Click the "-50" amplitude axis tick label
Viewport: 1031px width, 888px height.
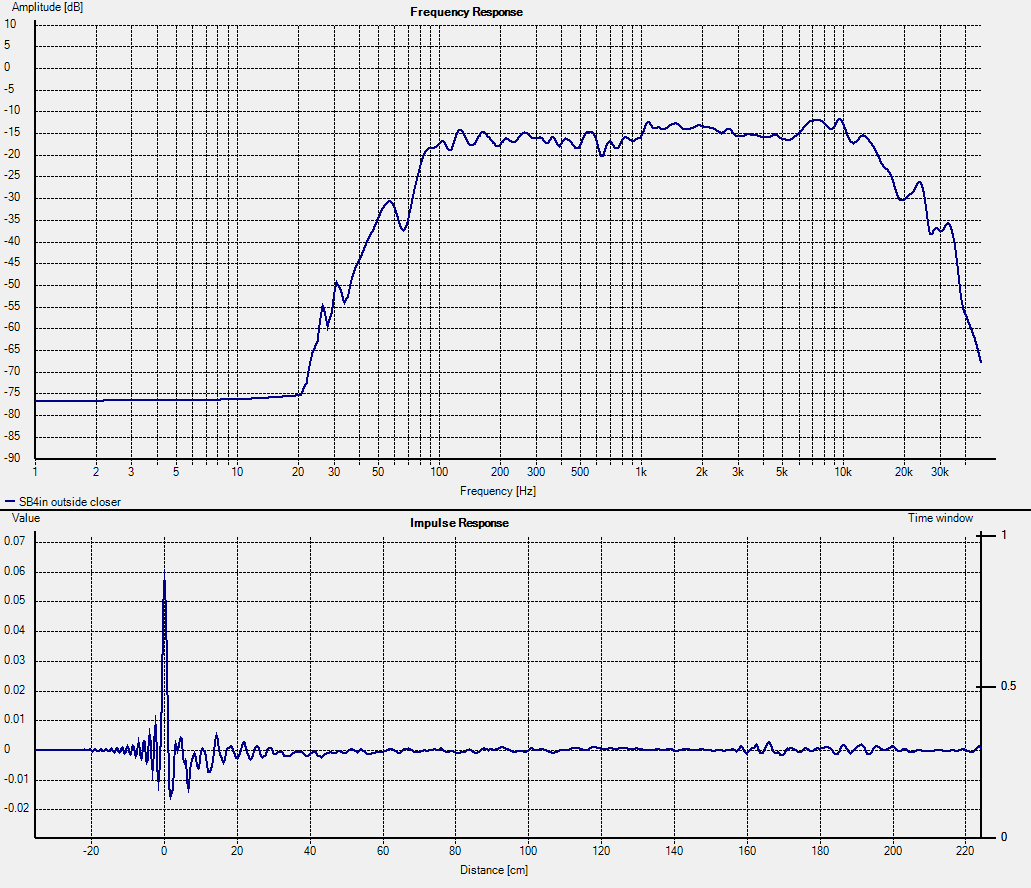(12, 285)
